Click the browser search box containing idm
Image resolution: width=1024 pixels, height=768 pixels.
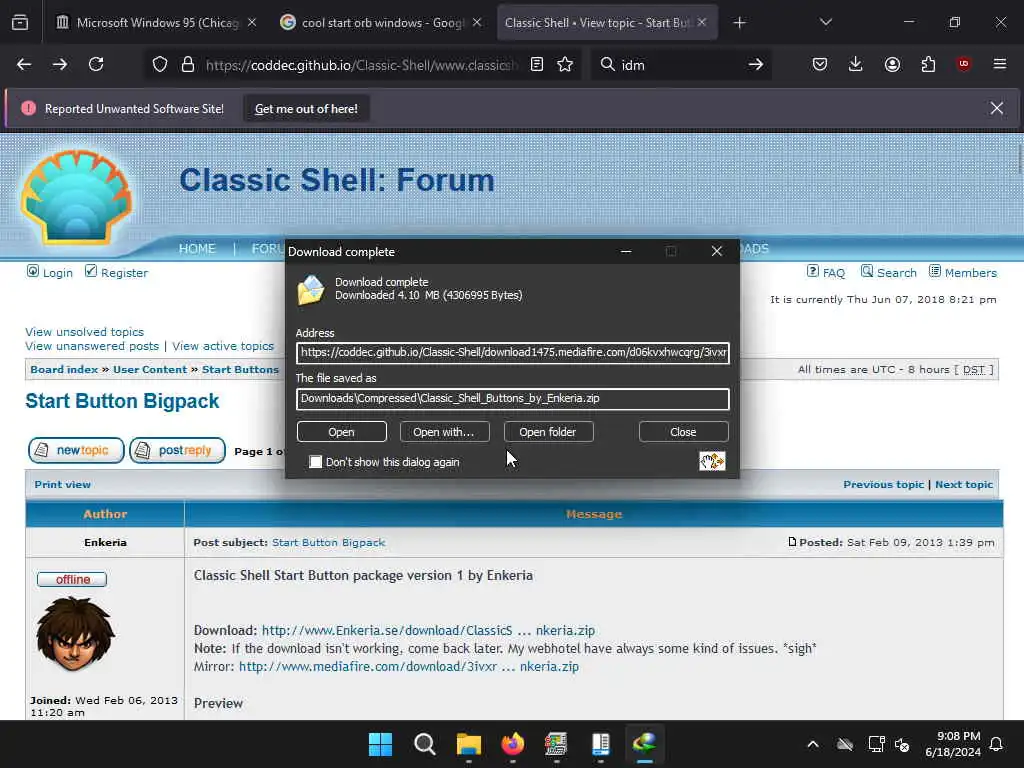click(x=679, y=65)
